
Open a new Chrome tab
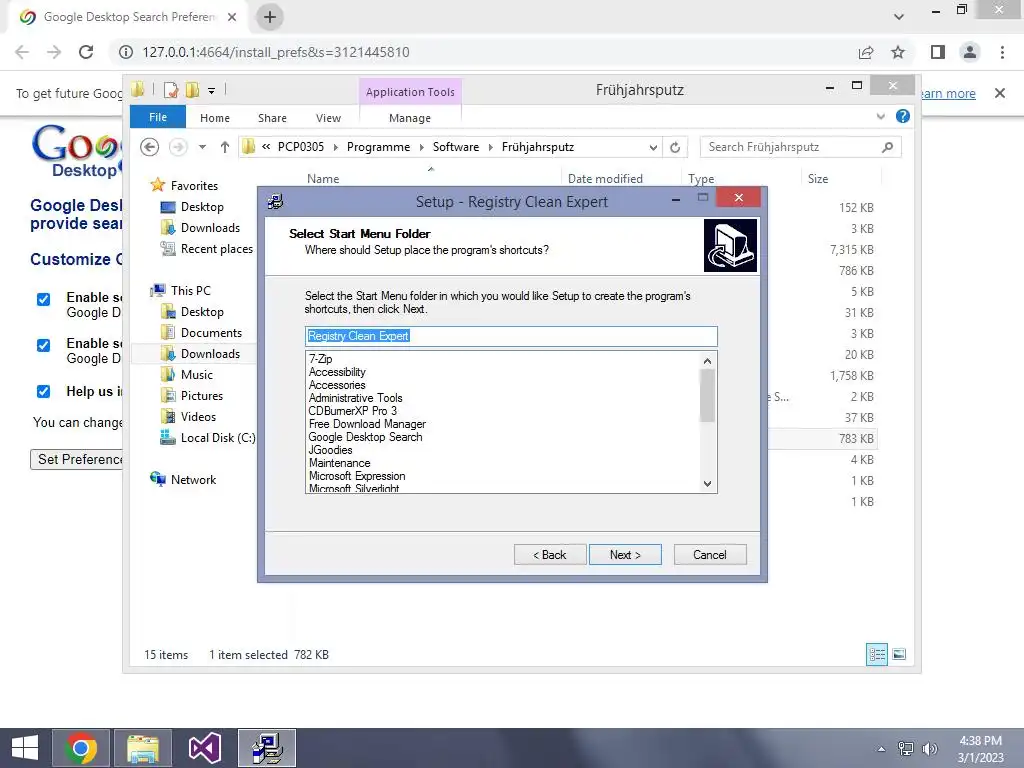click(x=270, y=17)
